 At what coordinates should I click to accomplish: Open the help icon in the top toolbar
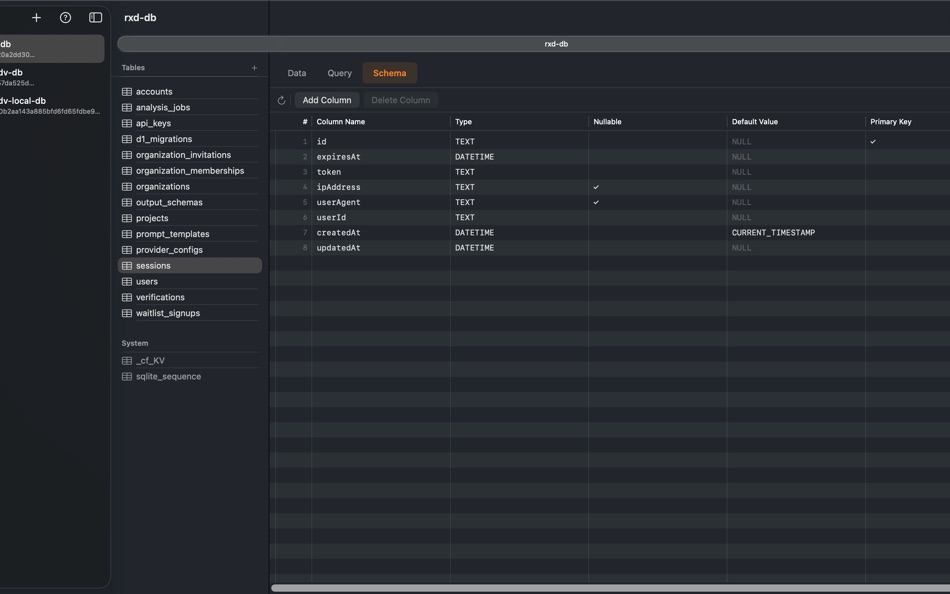click(66, 17)
